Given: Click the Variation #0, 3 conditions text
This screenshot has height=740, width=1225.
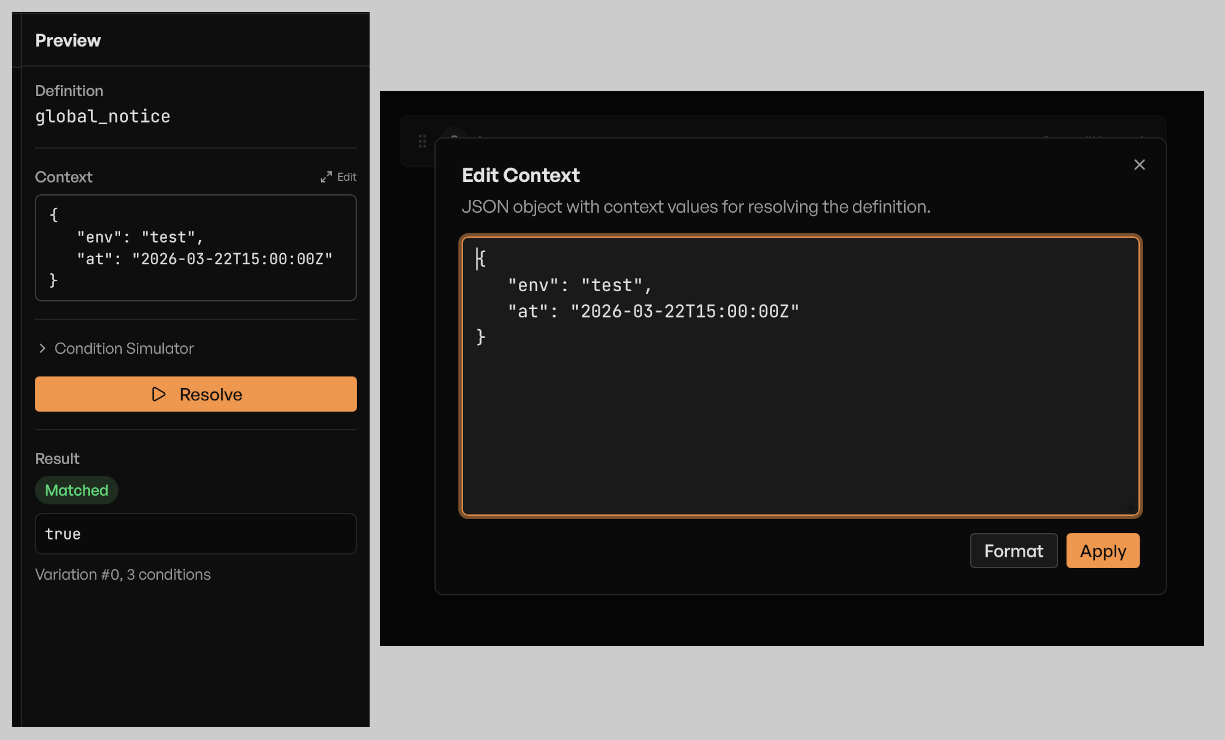Looking at the screenshot, I should (123, 575).
